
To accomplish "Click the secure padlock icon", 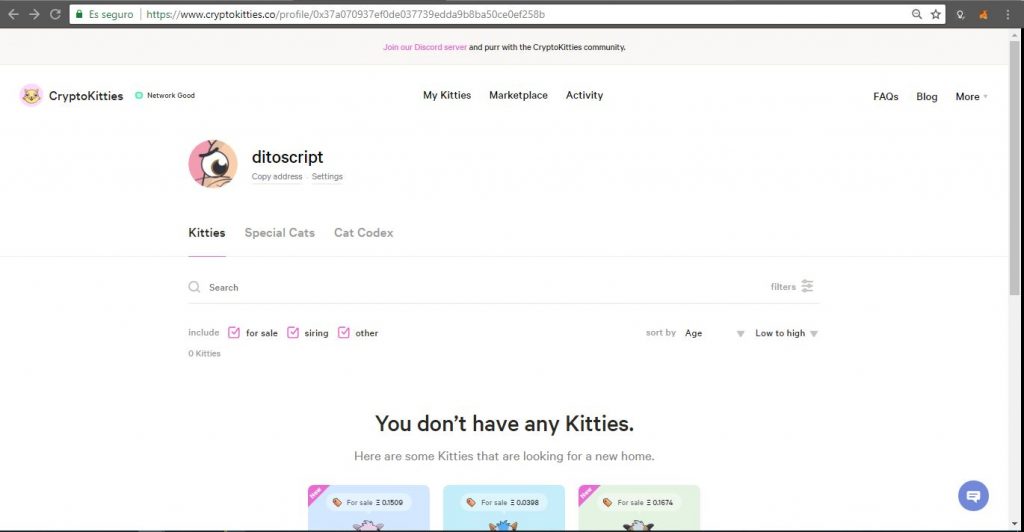I will [79, 14].
